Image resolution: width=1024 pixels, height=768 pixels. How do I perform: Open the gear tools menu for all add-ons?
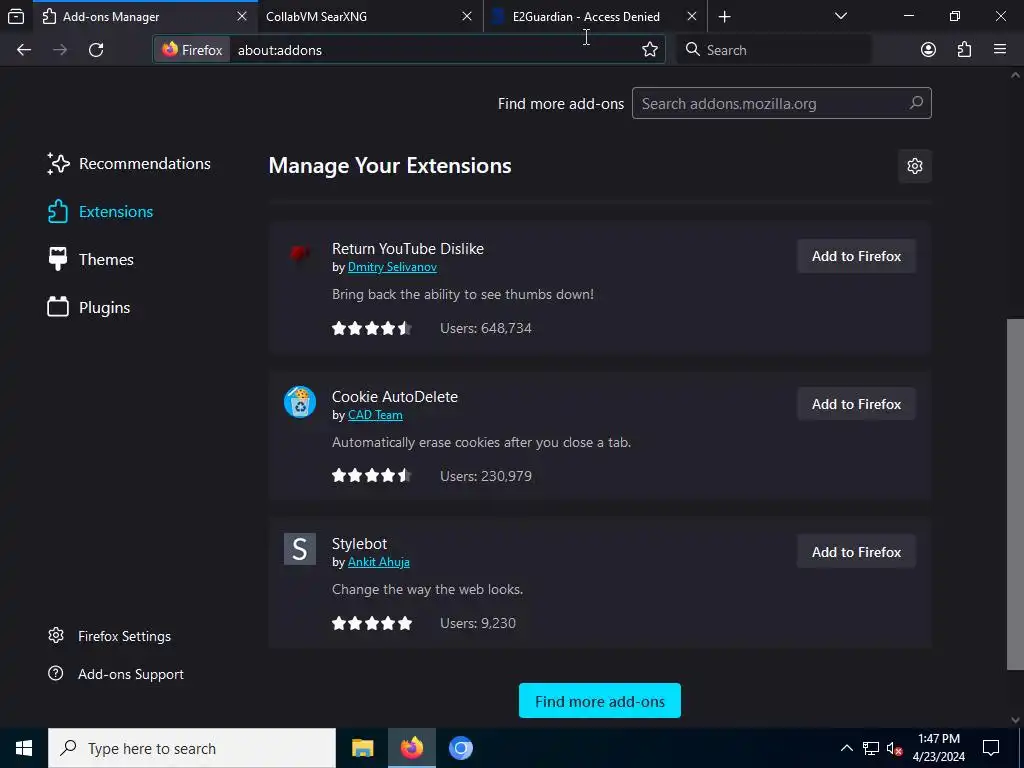coord(914,166)
